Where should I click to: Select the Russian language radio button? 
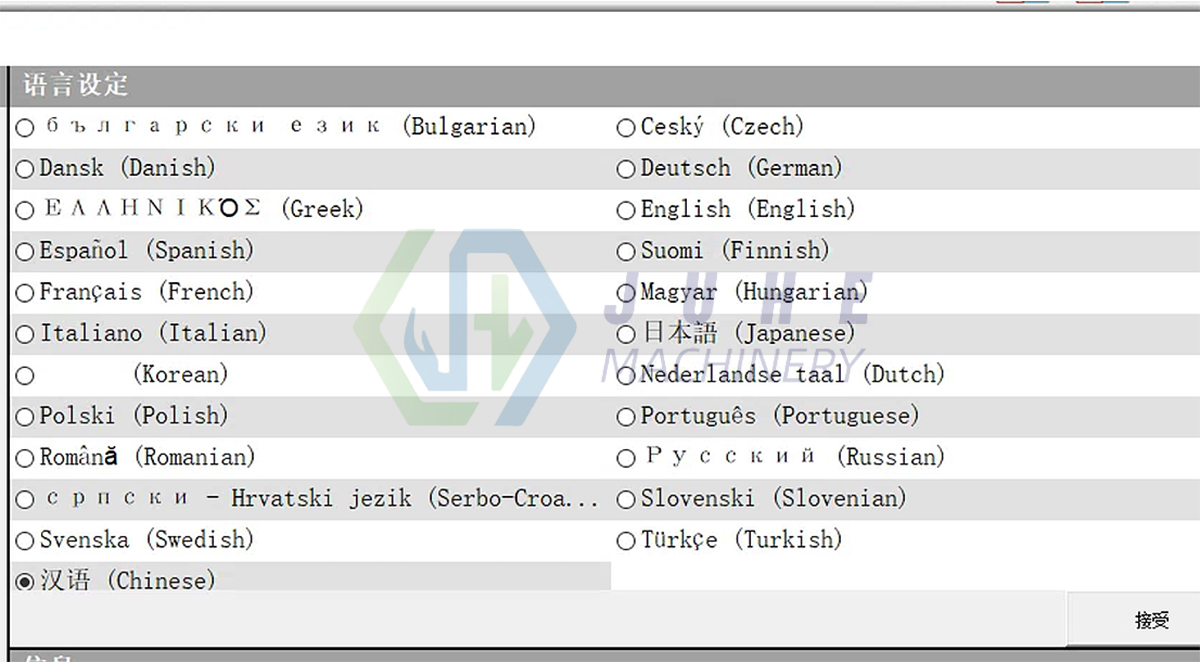[x=625, y=457]
